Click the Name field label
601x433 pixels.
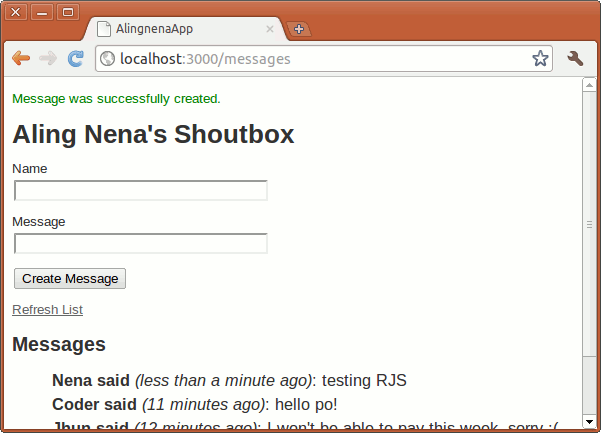point(29,168)
